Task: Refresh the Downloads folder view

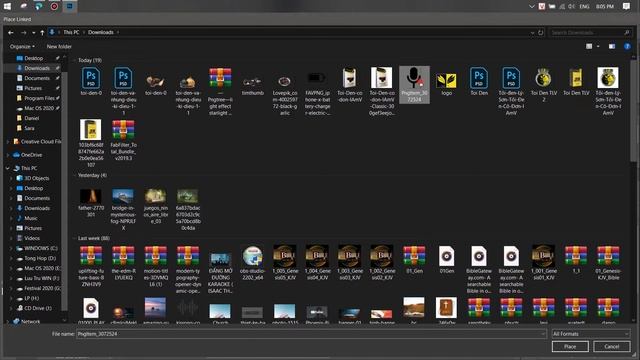Action: point(541,32)
